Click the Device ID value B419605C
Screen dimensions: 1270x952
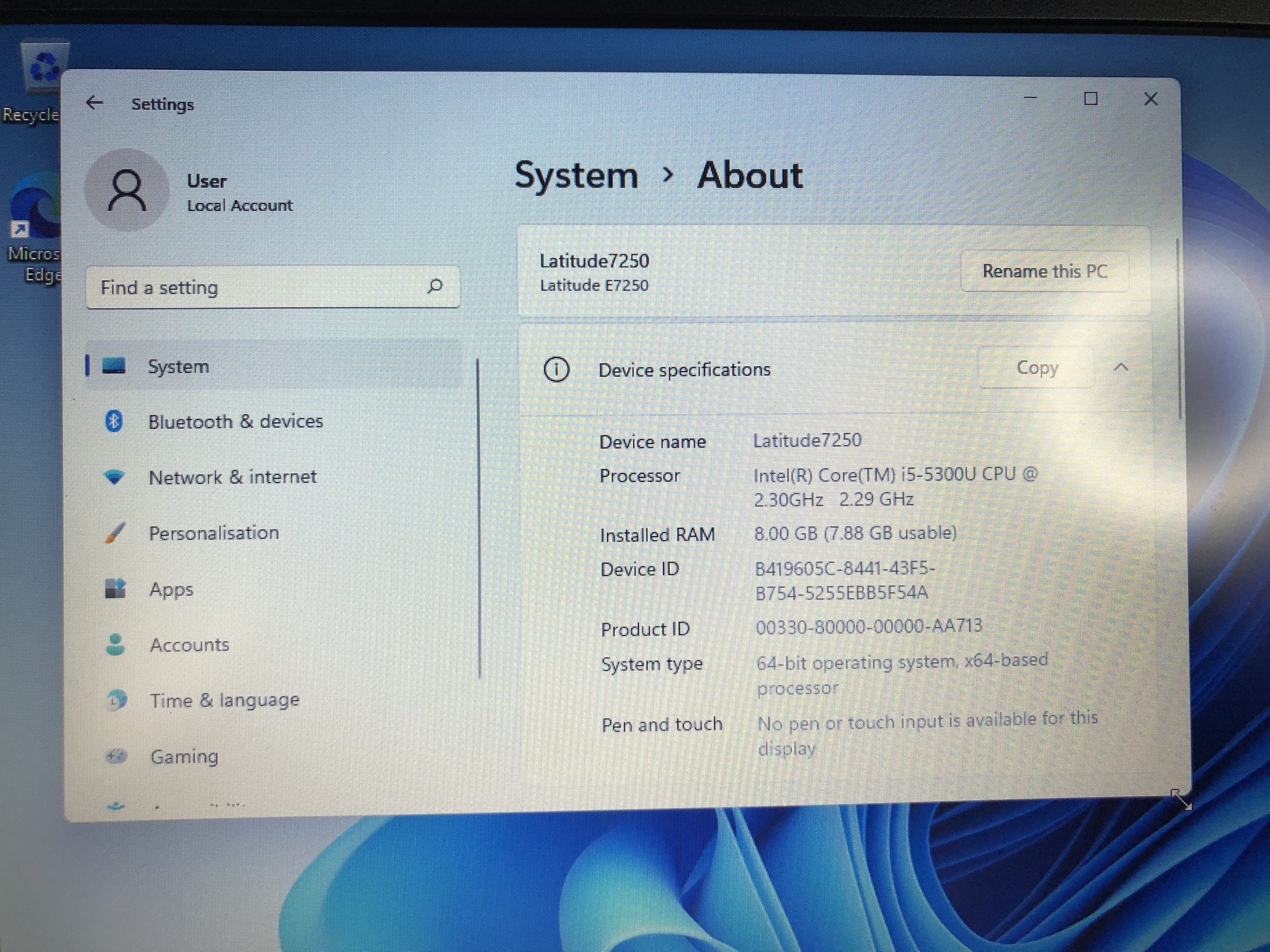[844, 580]
